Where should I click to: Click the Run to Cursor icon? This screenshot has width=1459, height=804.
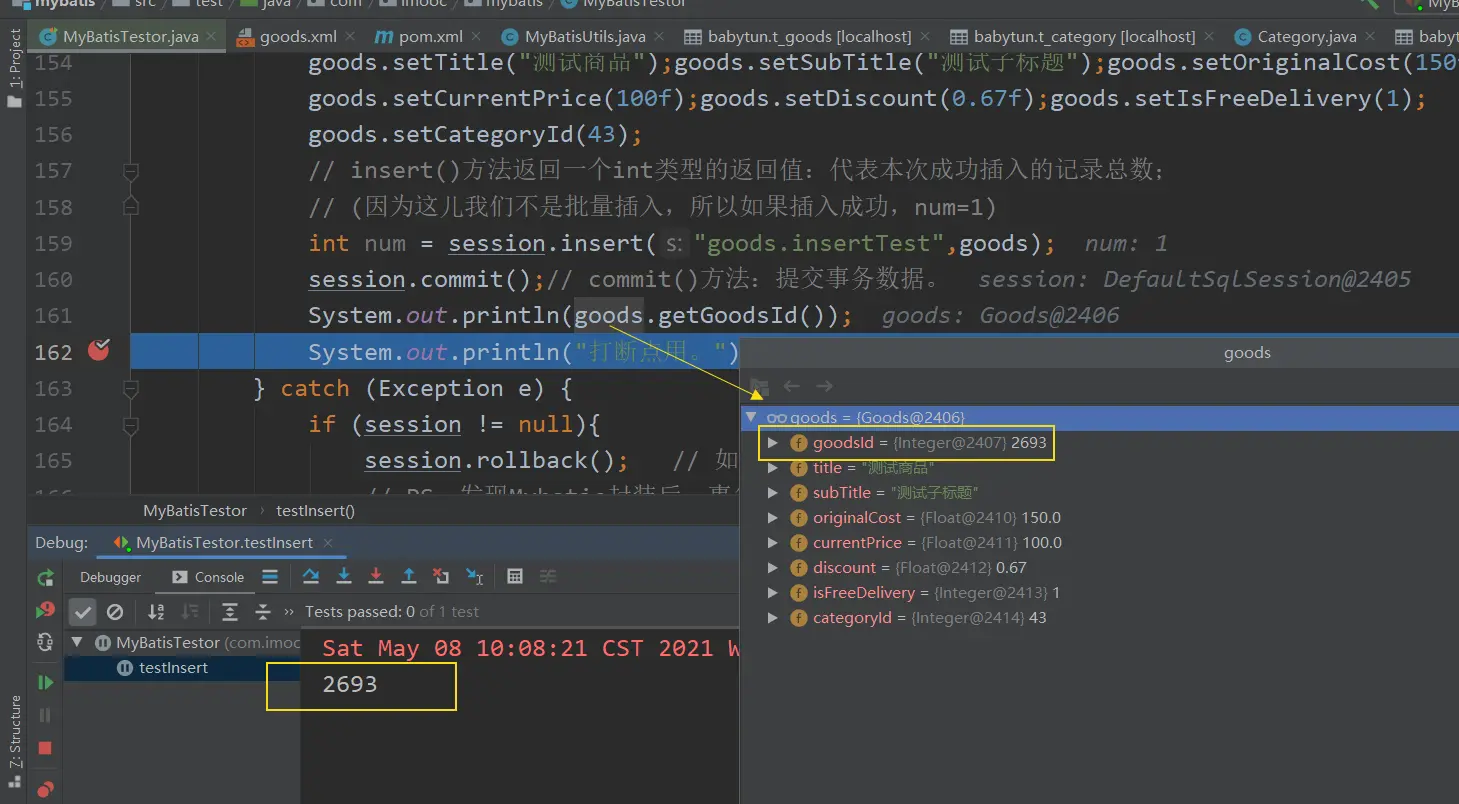click(475, 576)
